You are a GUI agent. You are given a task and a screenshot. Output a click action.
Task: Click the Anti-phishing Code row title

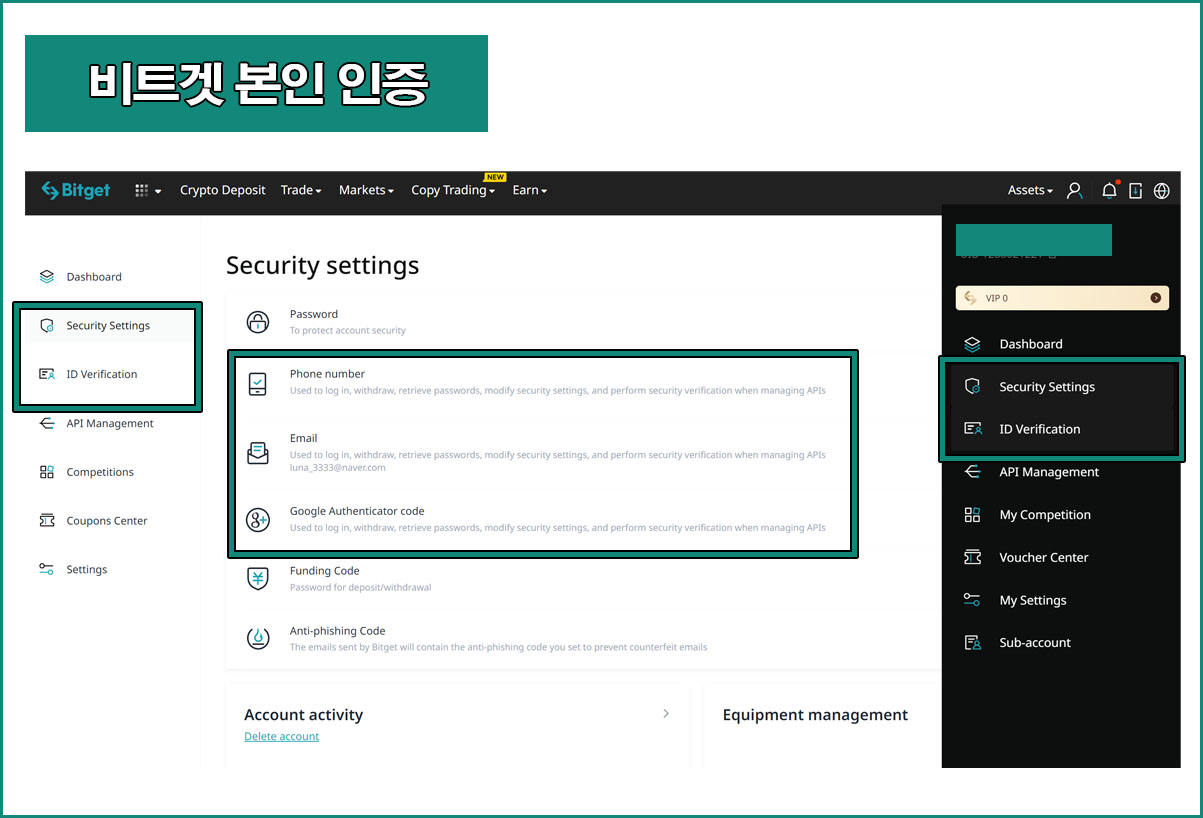pyautogui.click(x=338, y=631)
